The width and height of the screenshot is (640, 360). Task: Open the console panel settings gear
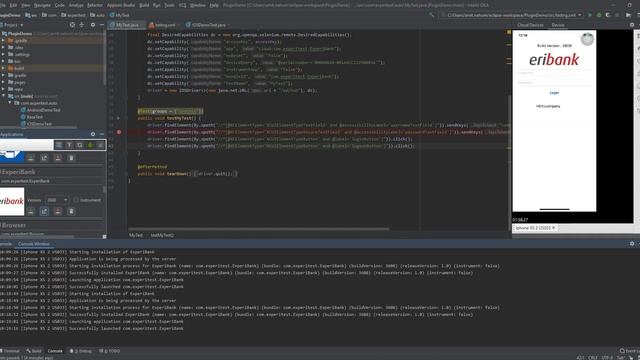coord(632,244)
